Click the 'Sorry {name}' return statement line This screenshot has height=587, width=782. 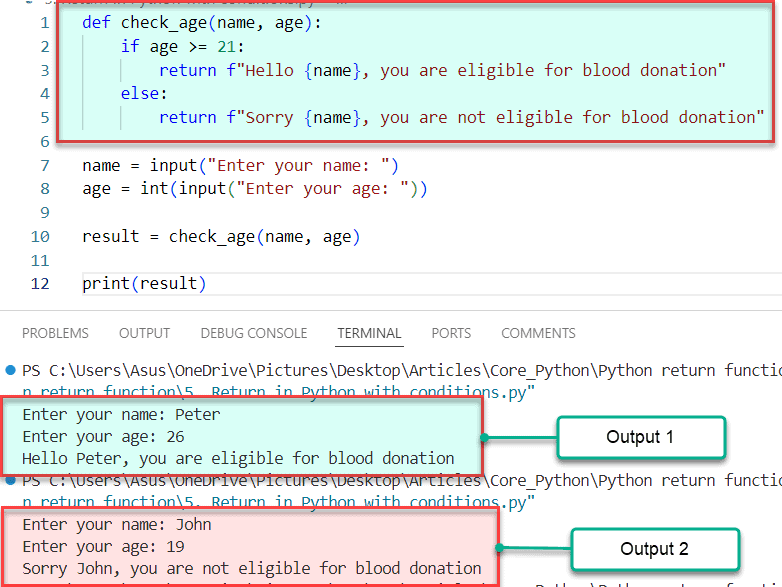point(461,118)
